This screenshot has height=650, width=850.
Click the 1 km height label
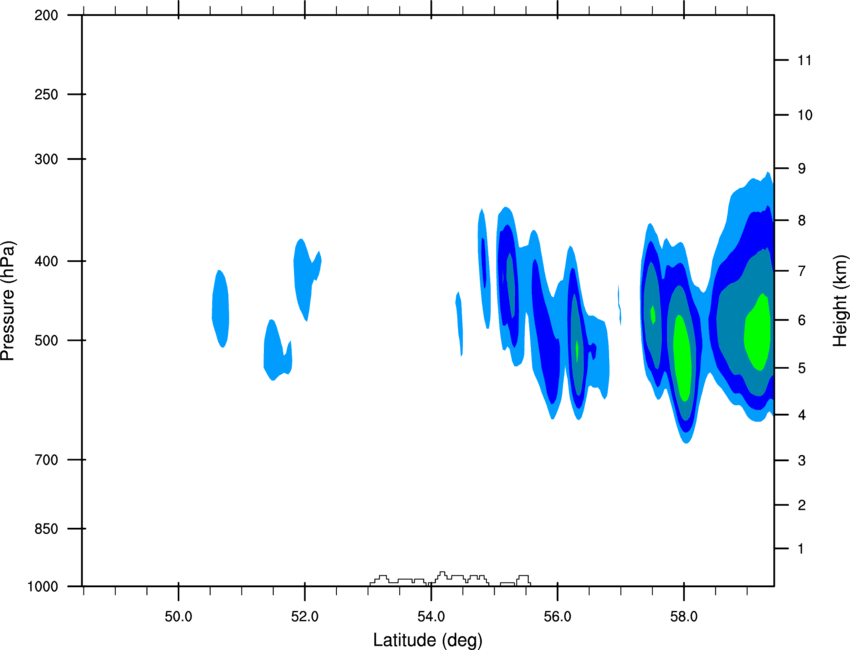click(802, 549)
